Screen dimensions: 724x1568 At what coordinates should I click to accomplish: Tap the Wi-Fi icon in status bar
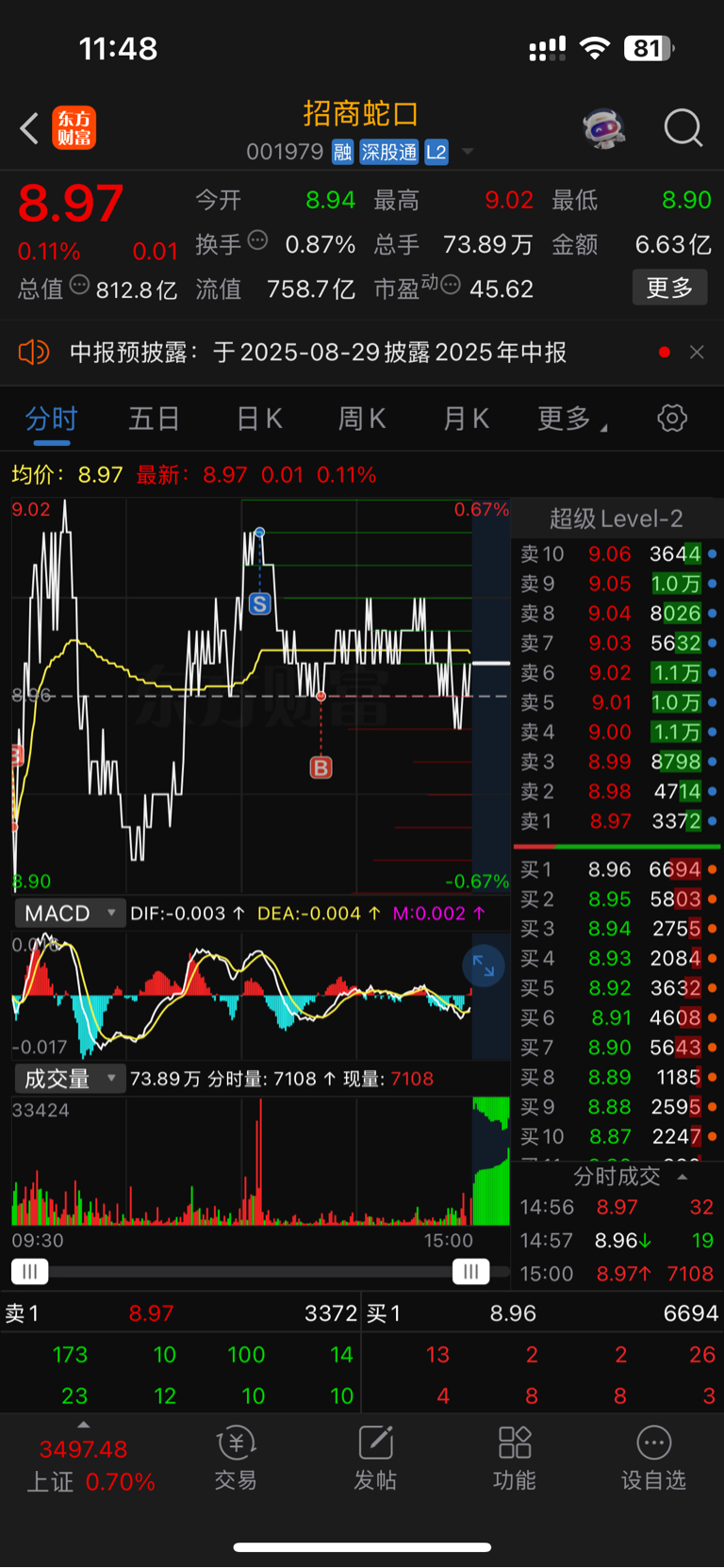click(595, 48)
